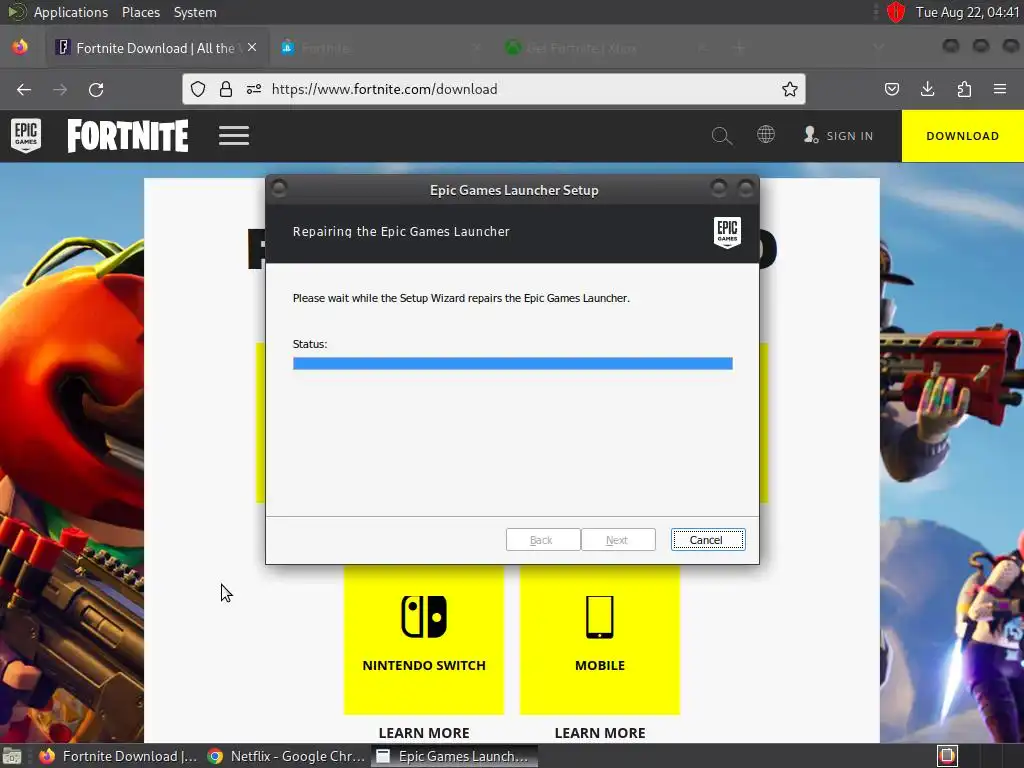Switch to Fortnite Download Firefox taskbar item
Viewport: 1024px width, 768px height.
pos(118,756)
